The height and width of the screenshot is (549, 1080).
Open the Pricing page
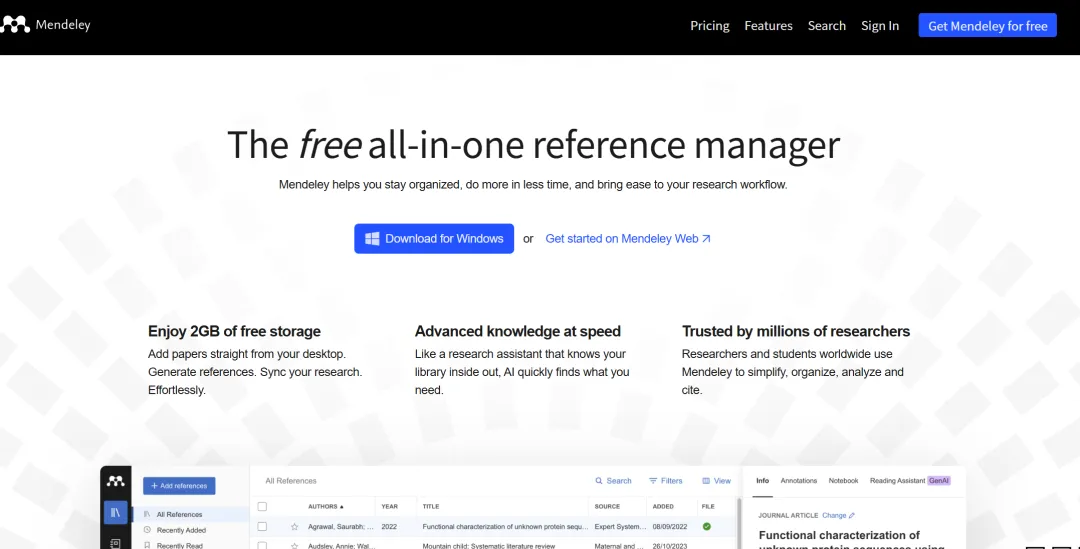tap(709, 25)
